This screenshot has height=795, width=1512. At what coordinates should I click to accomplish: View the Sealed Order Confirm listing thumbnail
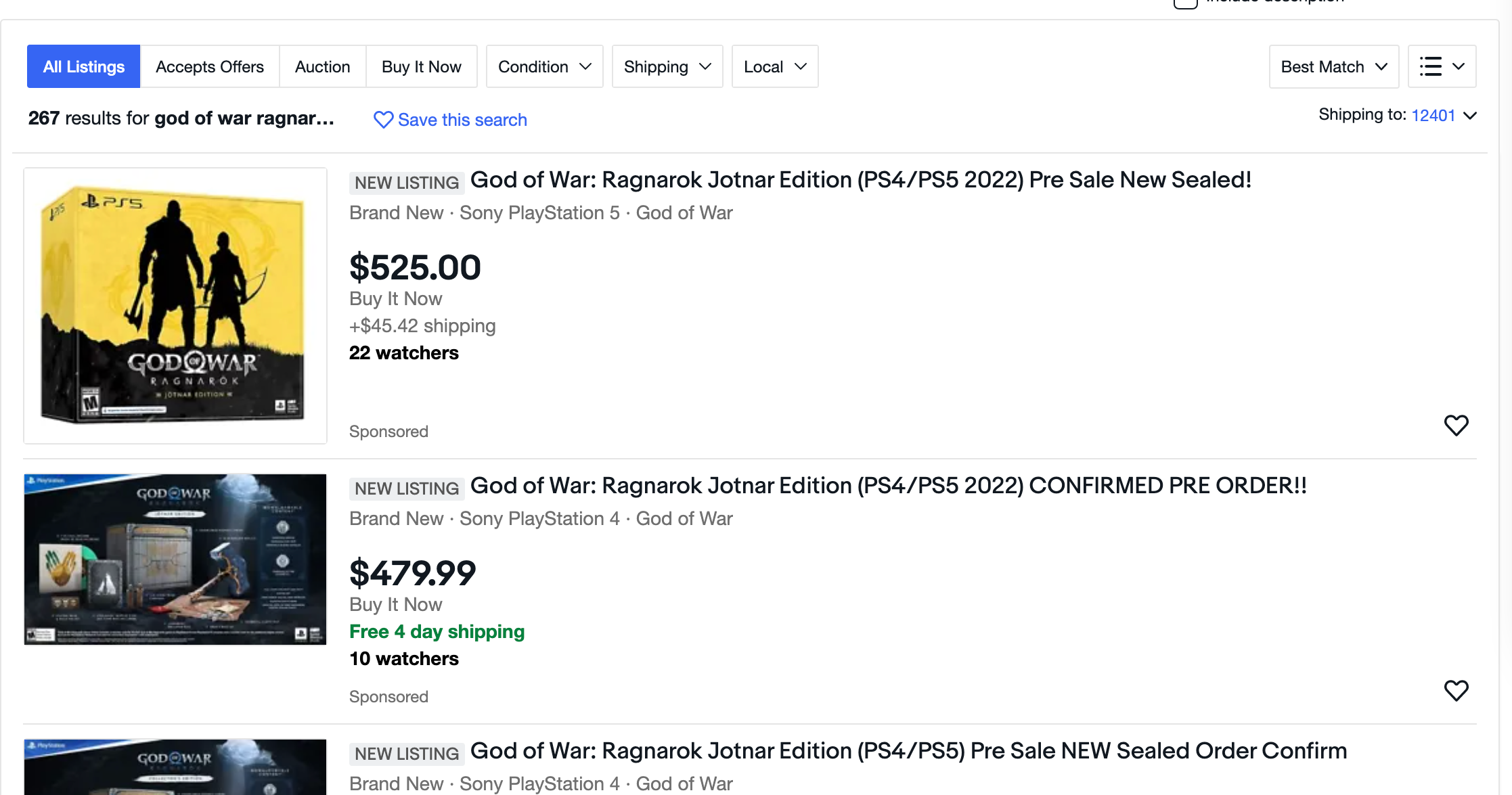pyautogui.click(x=175, y=767)
